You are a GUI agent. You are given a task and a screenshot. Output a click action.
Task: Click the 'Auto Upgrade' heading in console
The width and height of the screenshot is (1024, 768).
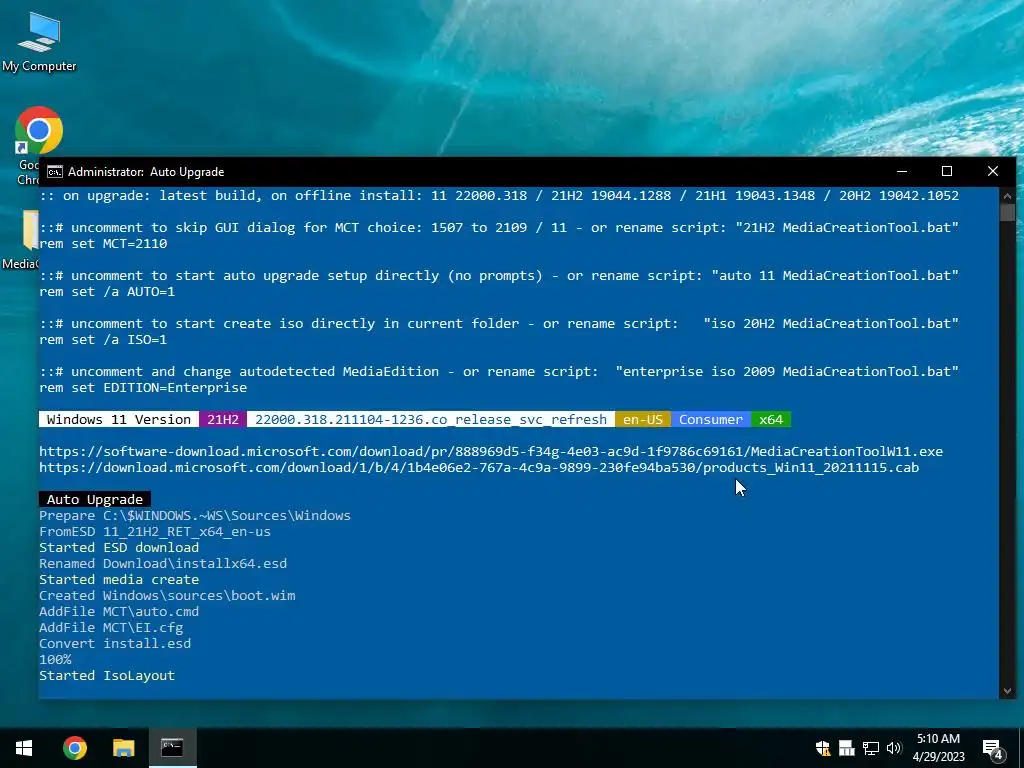tap(95, 500)
